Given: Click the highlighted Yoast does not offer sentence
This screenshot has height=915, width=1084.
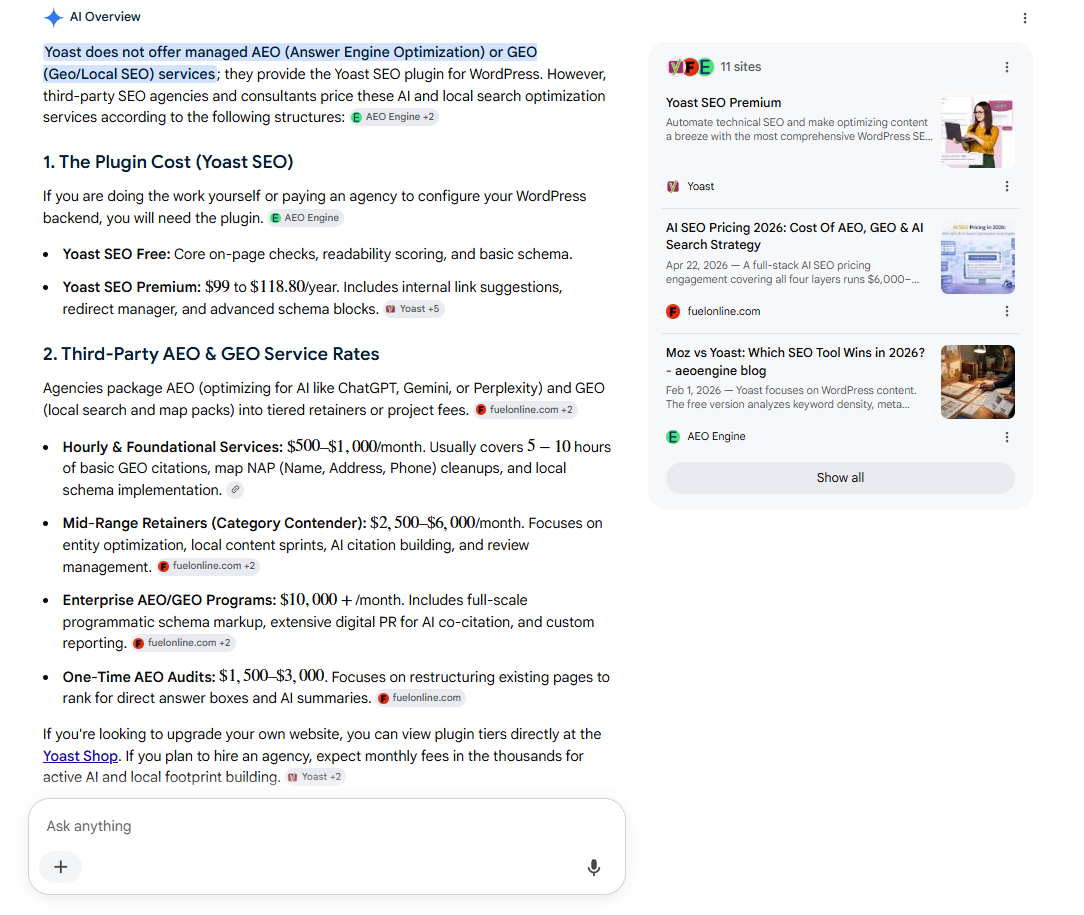Looking at the screenshot, I should pos(290,63).
